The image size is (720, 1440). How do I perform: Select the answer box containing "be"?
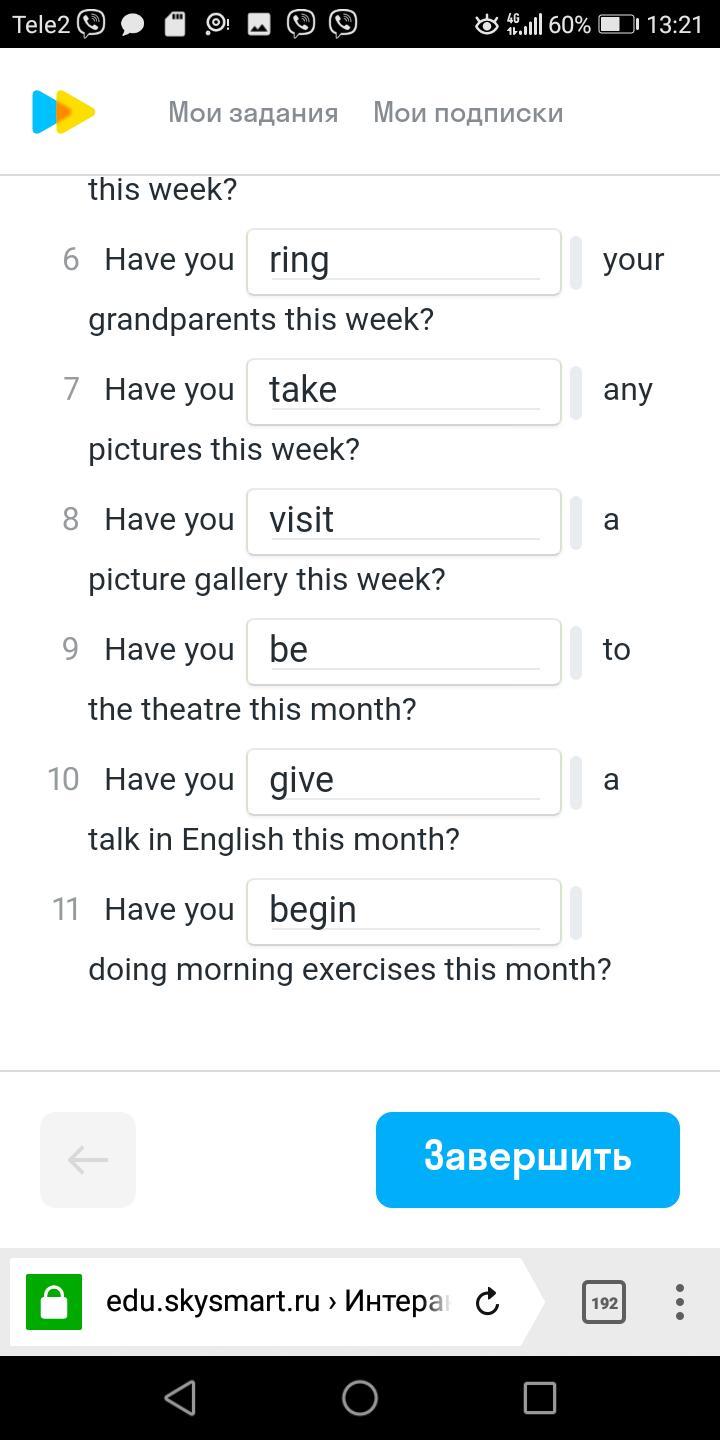(x=404, y=652)
